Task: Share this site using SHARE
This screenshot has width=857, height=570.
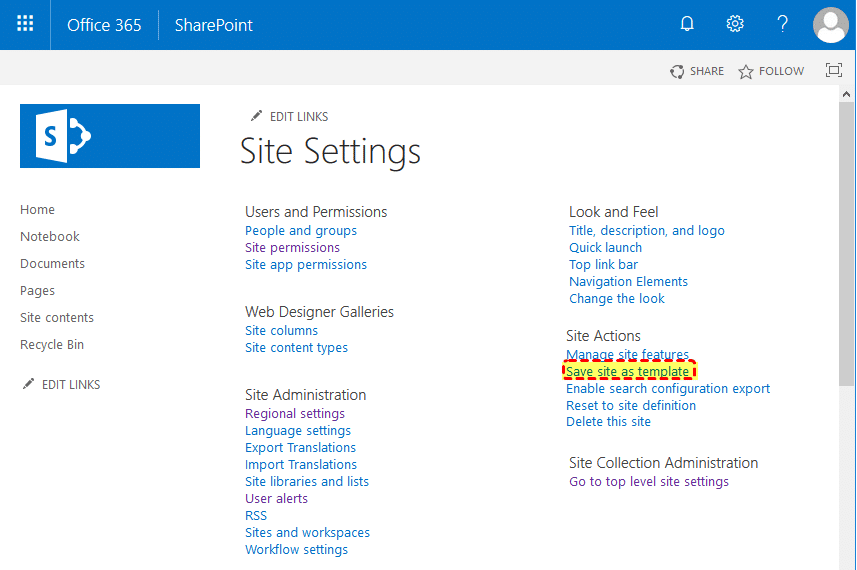Action: 697,71
